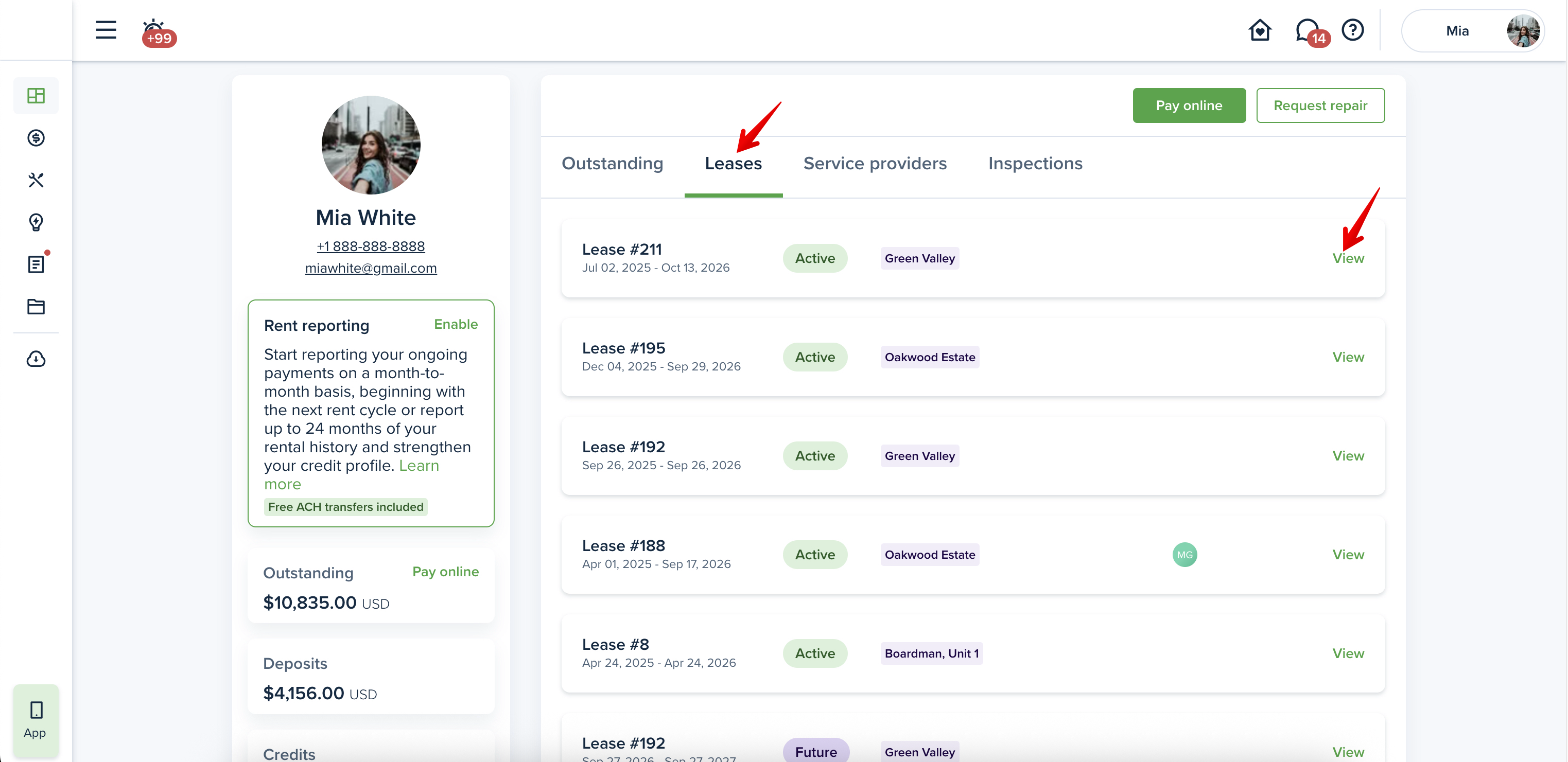Viewport: 1568px width, 762px height.
Task: Open the documents icon with red dot
Action: click(36, 264)
